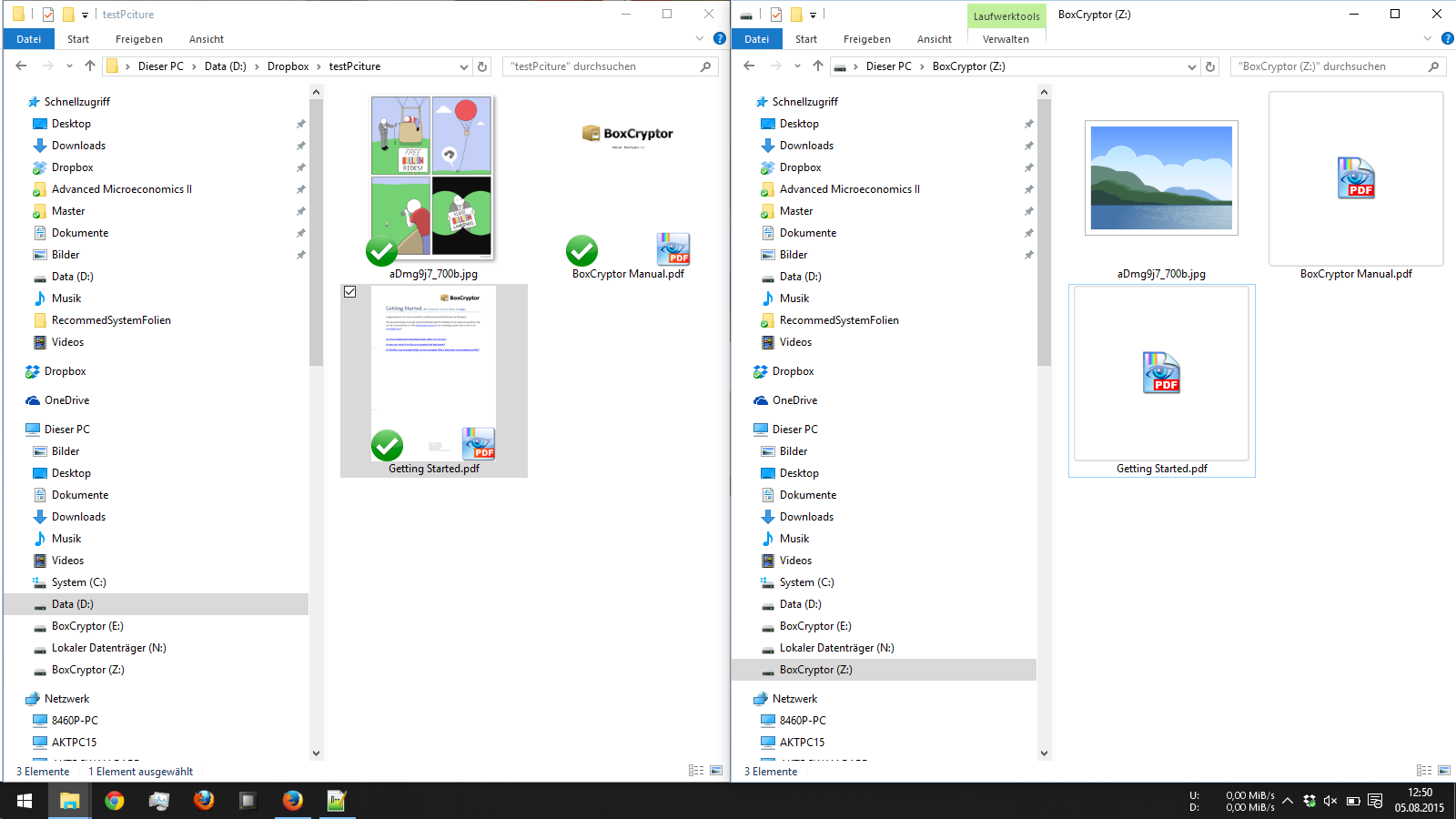Viewport: 1456px width, 819px height.
Task: Click the search magnifier in testPciture search box
Action: (x=705, y=66)
